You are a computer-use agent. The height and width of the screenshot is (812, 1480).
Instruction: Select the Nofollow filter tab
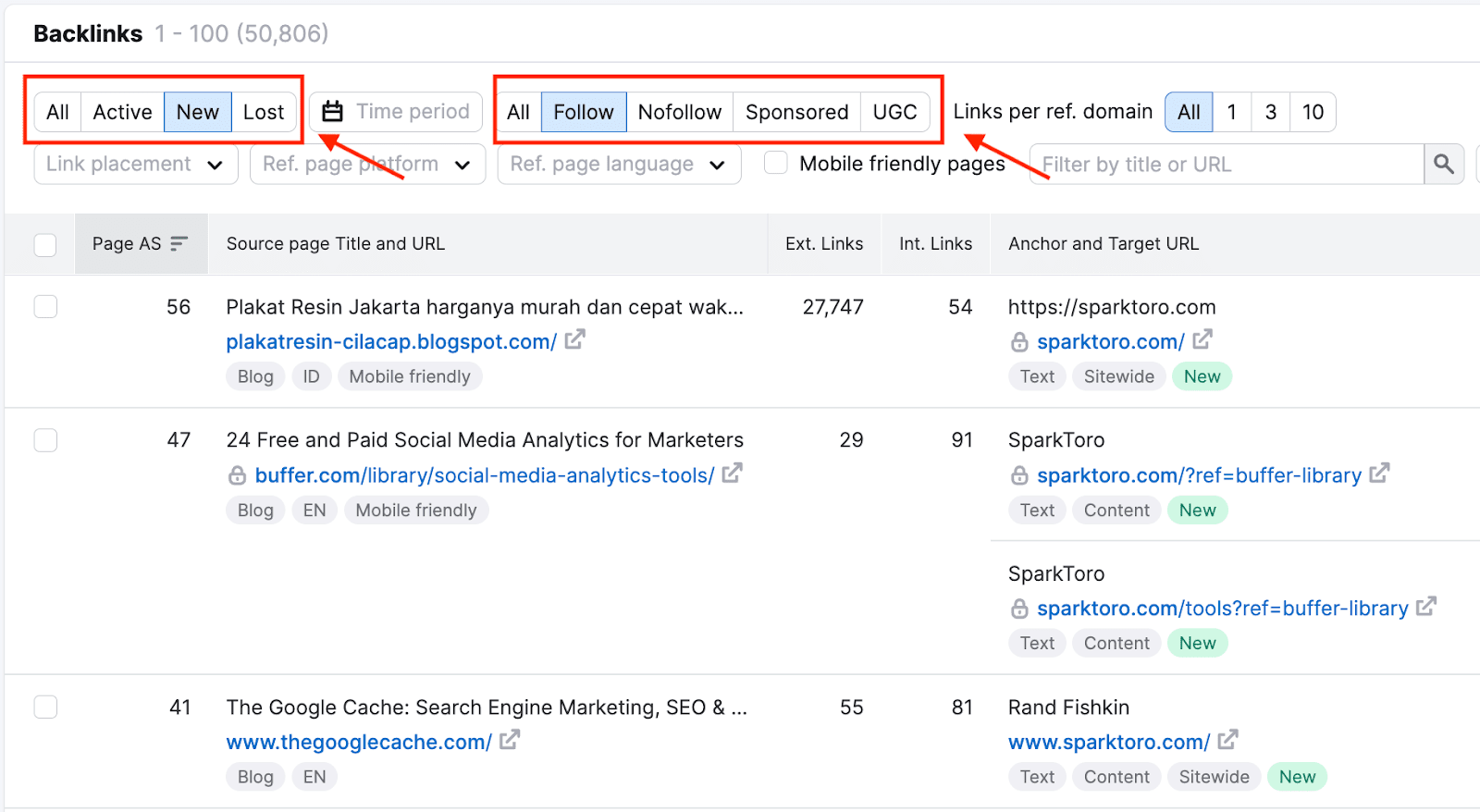[679, 112]
